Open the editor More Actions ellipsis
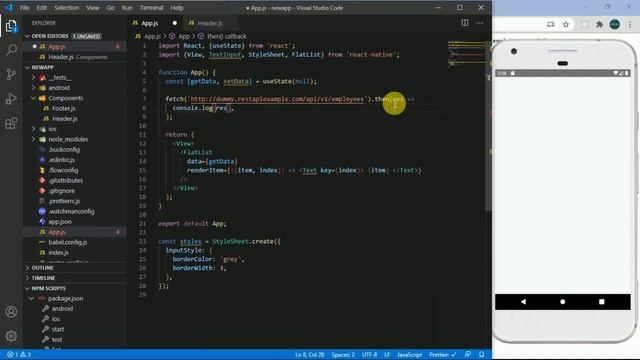This screenshot has height=360, width=640. (x=480, y=23)
